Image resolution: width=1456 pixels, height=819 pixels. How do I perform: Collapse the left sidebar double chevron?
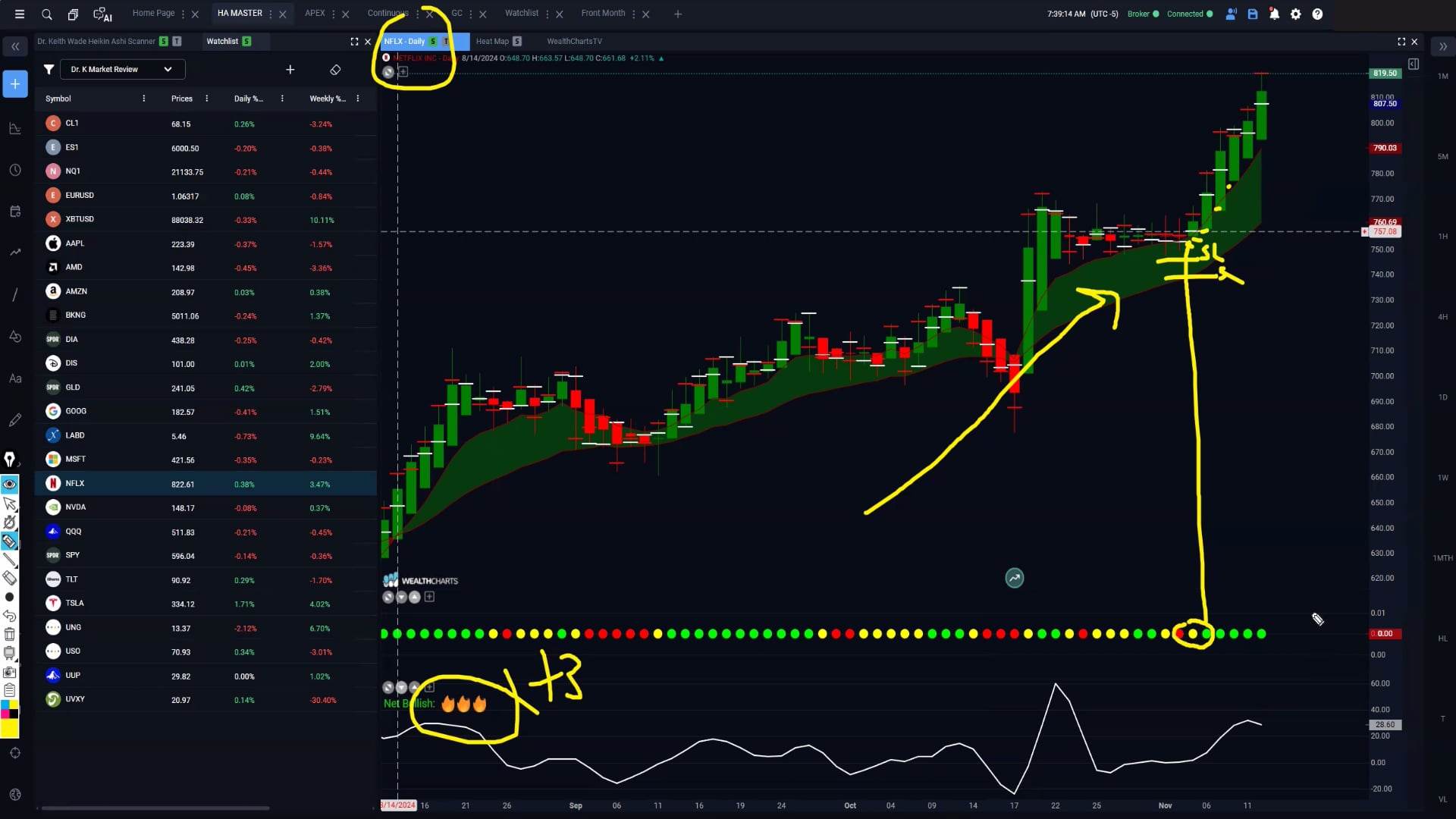click(x=15, y=47)
